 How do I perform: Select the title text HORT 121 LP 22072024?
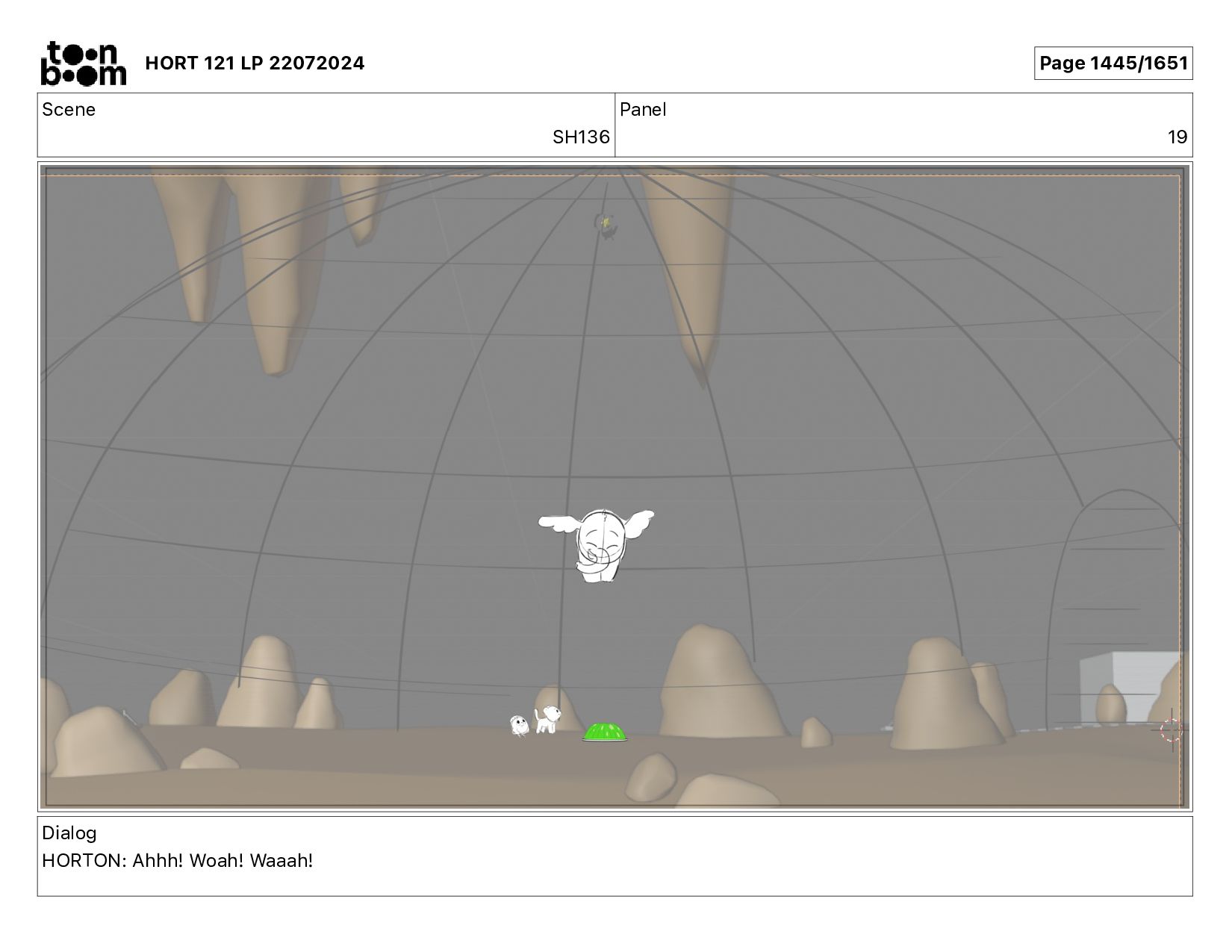[255, 63]
